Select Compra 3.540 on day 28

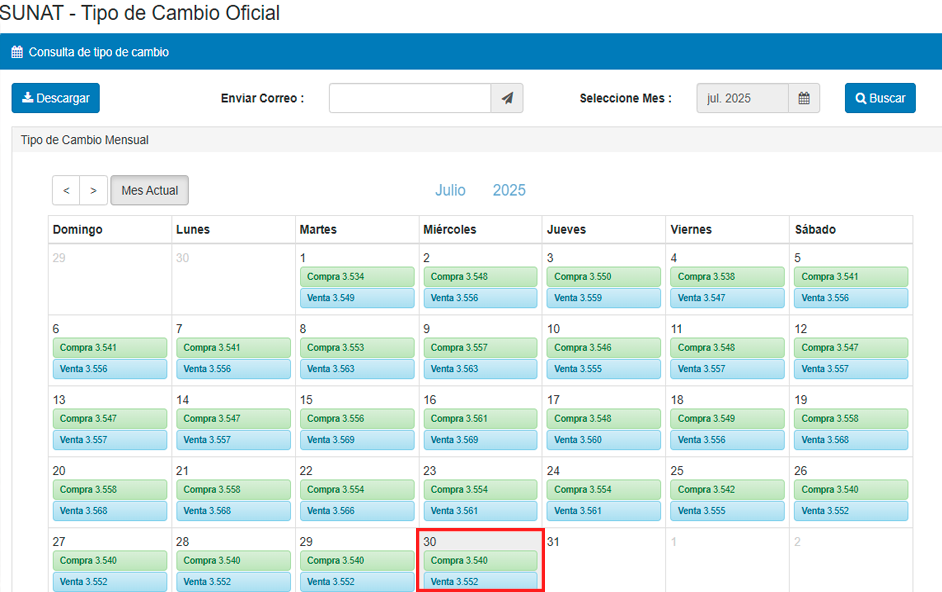pos(233,560)
